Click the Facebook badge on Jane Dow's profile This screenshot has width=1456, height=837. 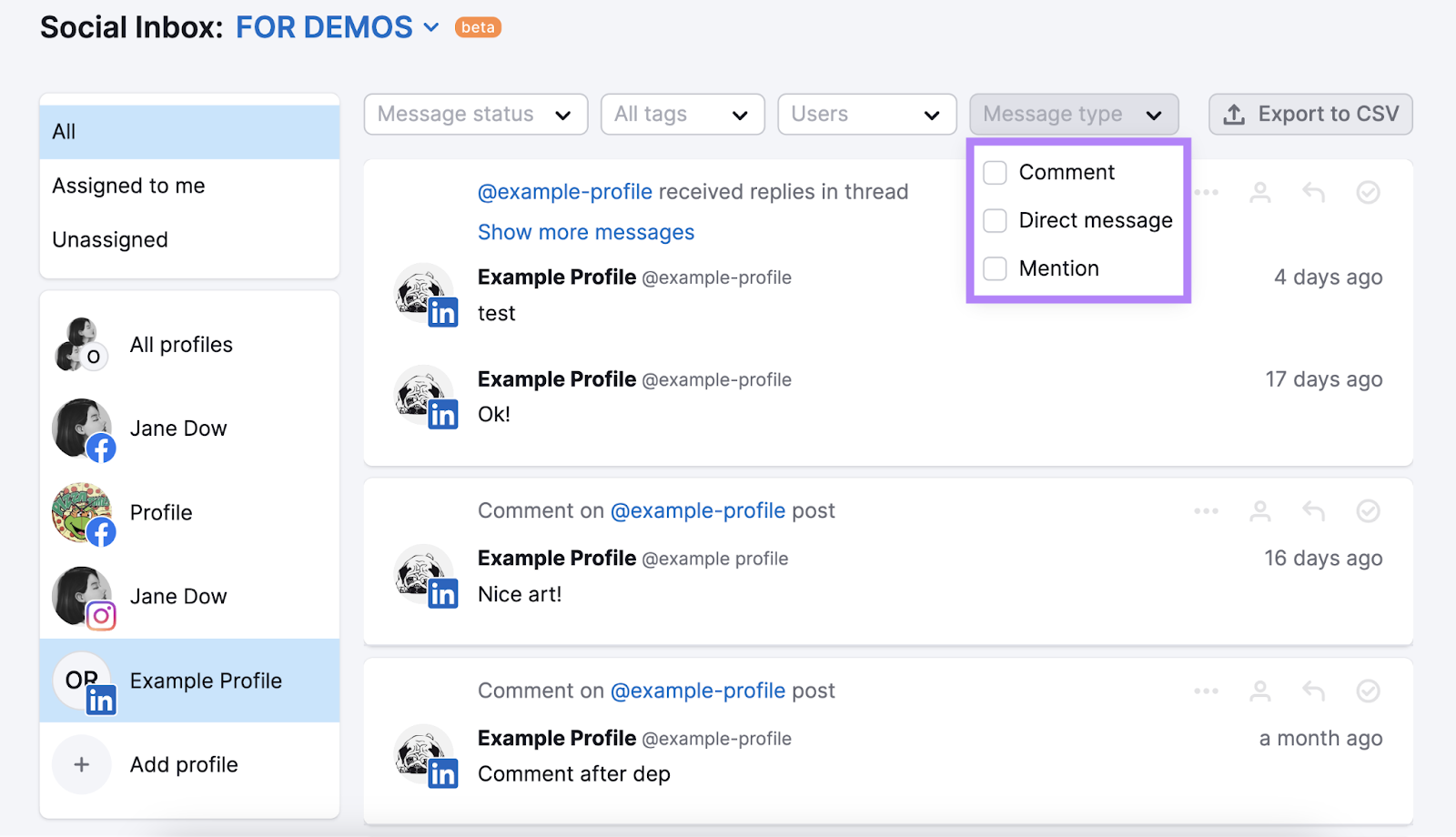pyautogui.click(x=102, y=448)
